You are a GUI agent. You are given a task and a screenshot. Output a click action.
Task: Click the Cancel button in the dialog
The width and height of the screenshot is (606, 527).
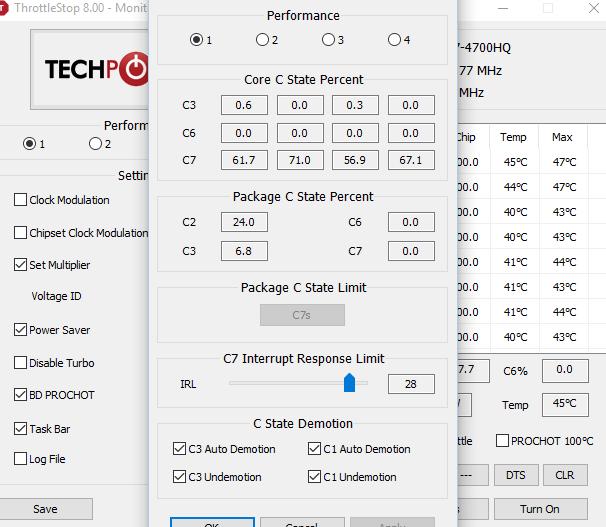pos(302,522)
